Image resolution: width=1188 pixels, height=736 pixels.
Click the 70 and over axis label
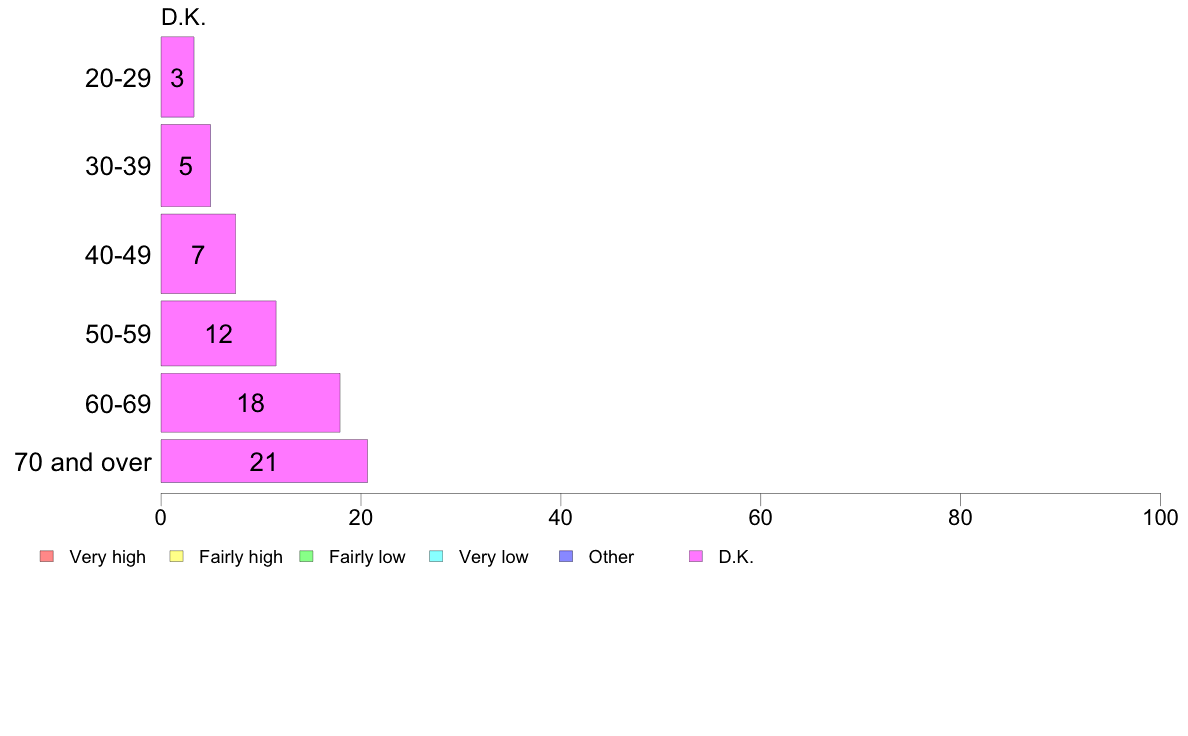click(83, 462)
